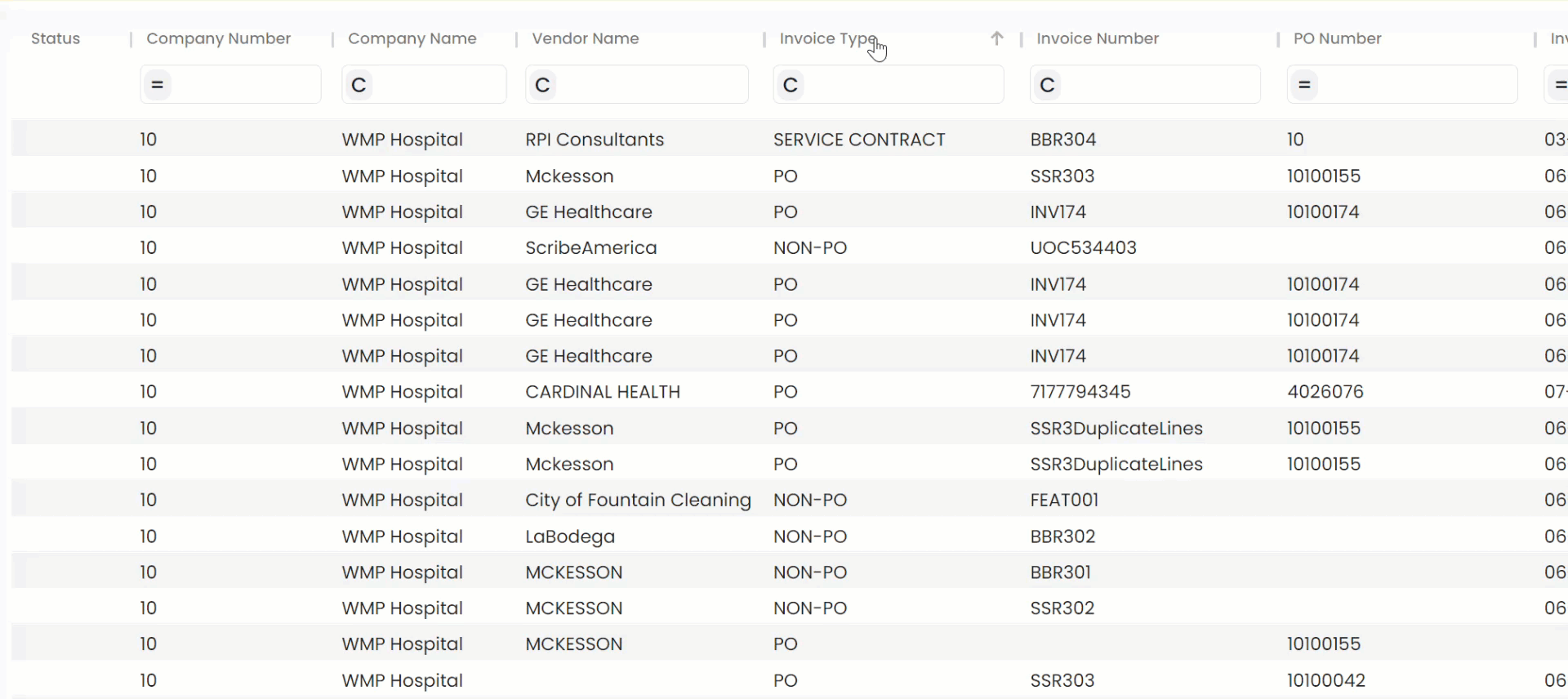Sort by the Status column header
Image resolution: width=1568 pixels, height=699 pixels.
click(x=56, y=38)
